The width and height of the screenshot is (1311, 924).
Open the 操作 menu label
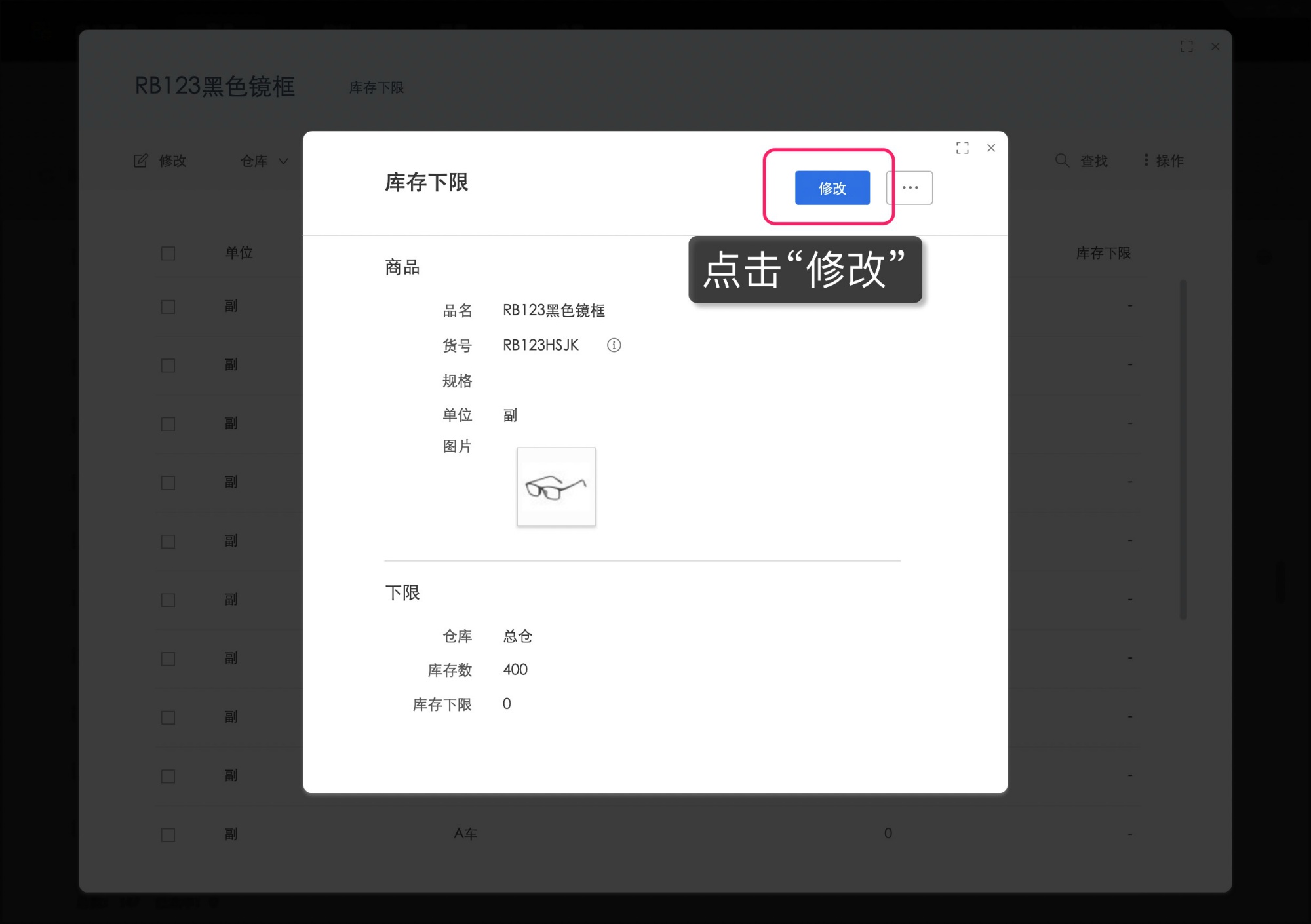coord(1170,161)
